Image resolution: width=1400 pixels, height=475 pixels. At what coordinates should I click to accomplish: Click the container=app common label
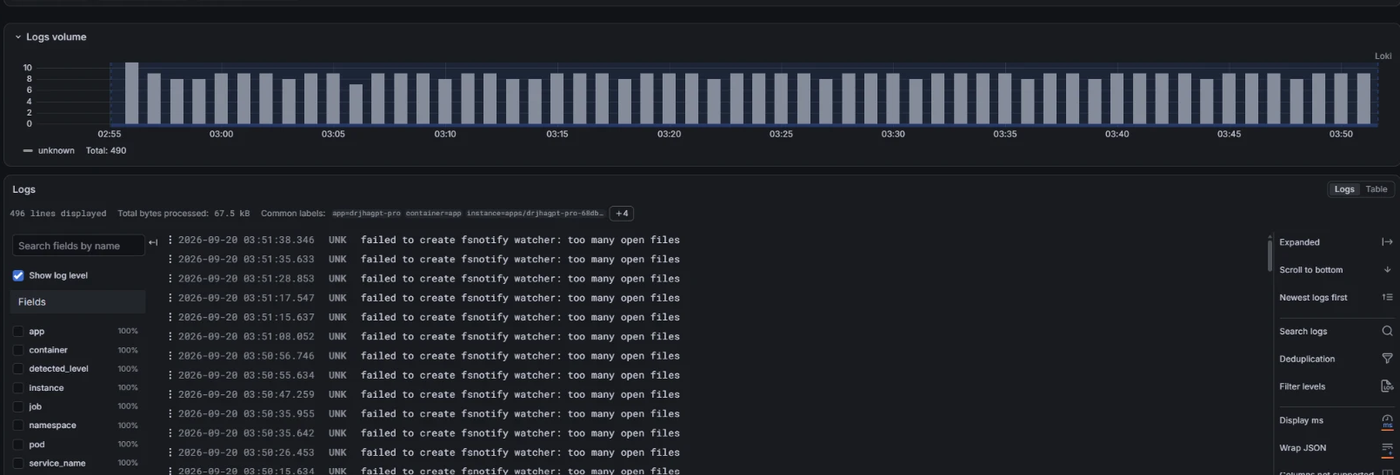[x=433, y=213]
